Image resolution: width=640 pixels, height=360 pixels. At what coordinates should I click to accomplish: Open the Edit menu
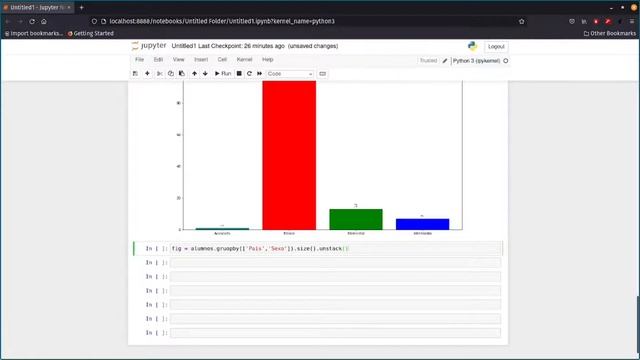coord(158,60)
